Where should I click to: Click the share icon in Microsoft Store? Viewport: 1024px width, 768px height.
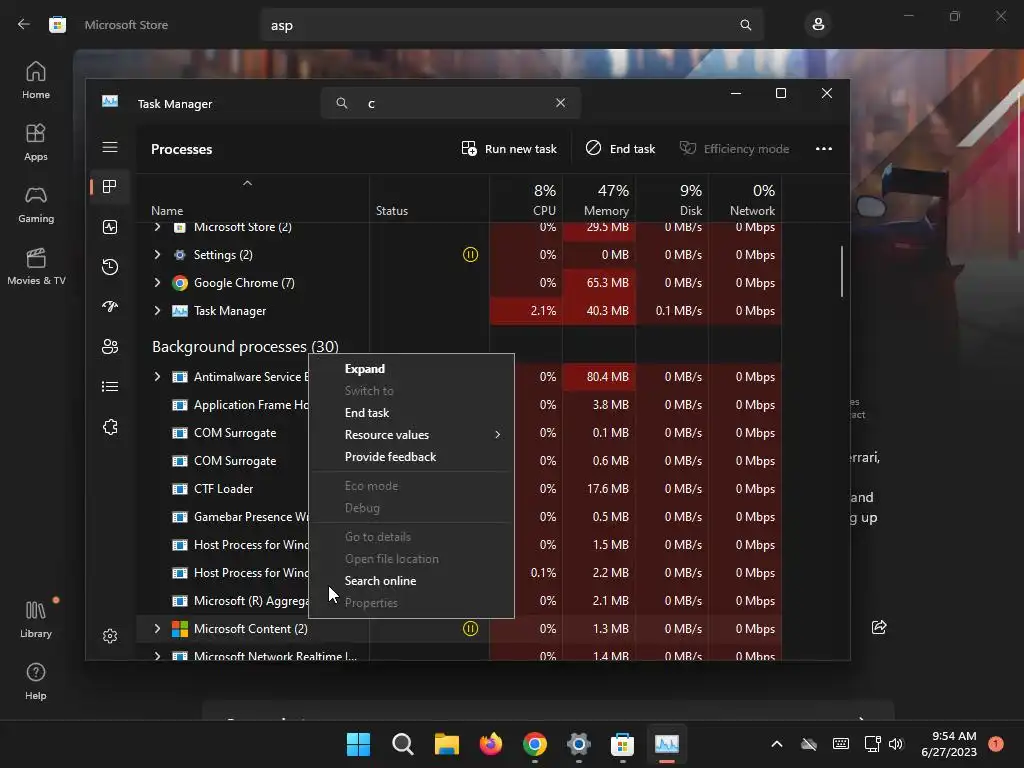click(x=879, y=628)
